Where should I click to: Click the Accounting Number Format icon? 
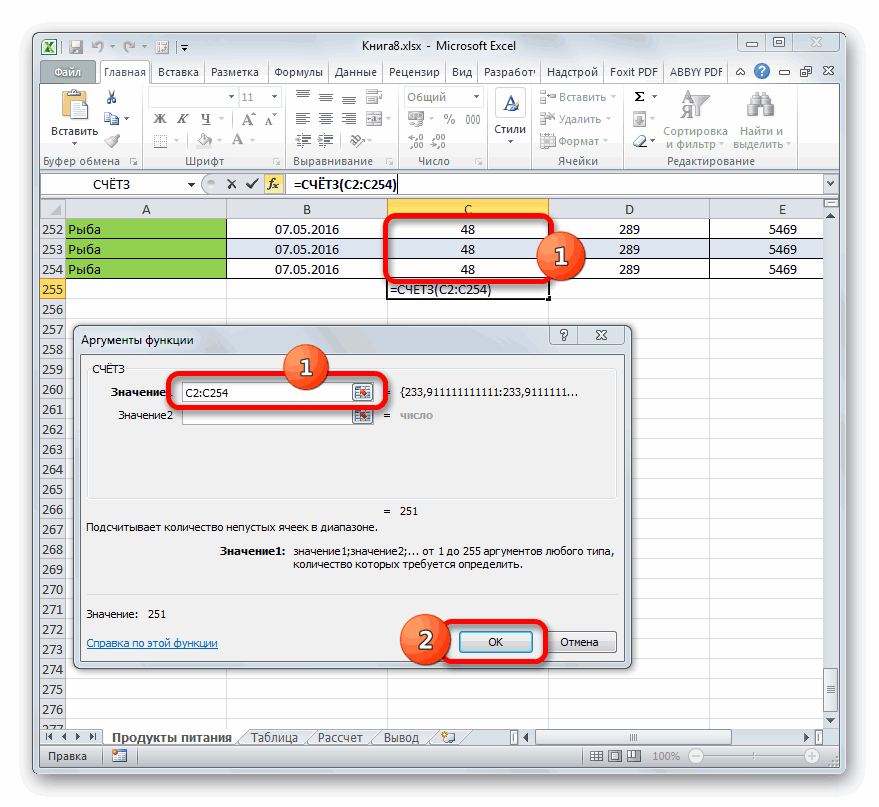pyautogui.click(x=415, y=119)
